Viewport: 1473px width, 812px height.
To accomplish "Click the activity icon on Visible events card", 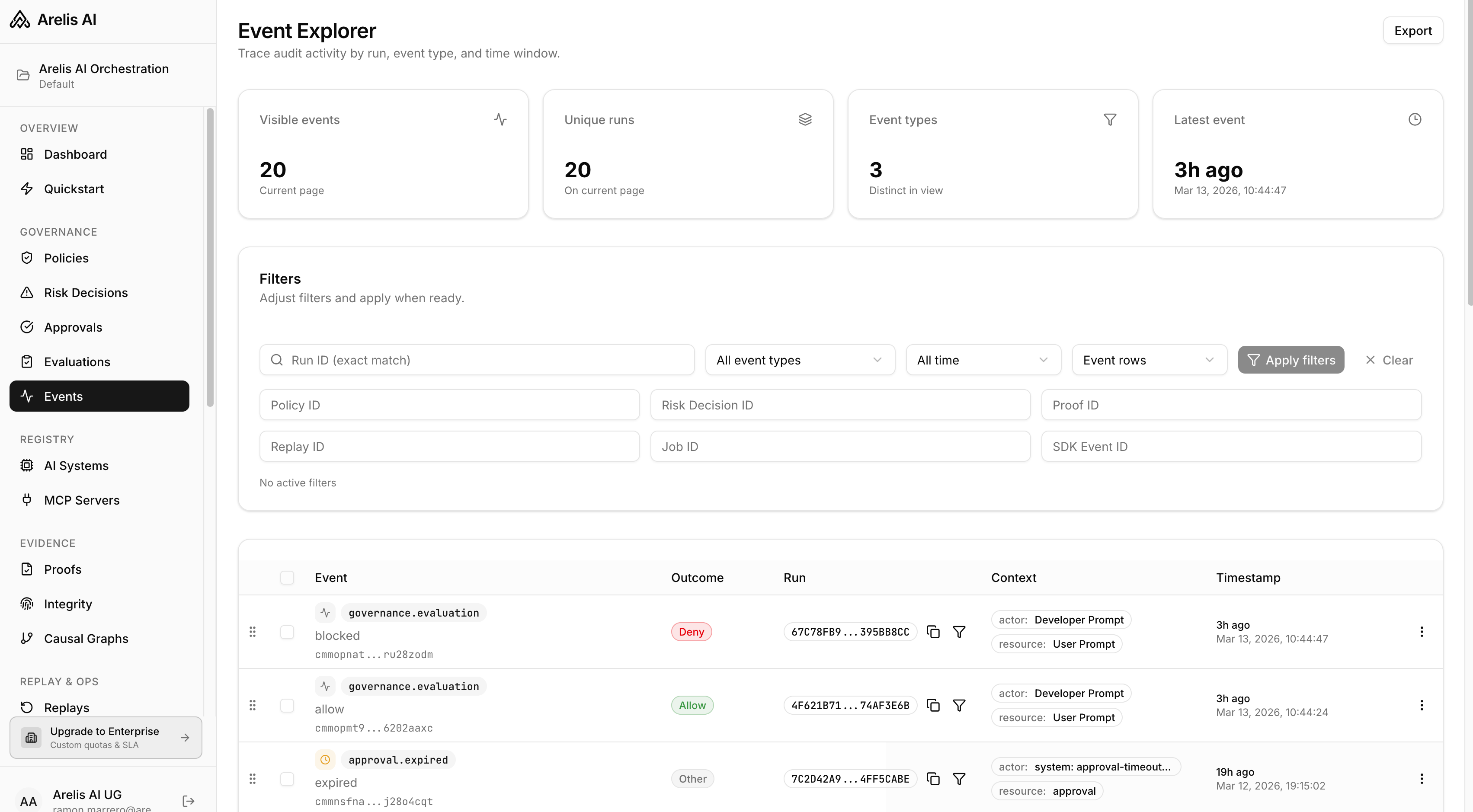I will [x=500, y=119].
